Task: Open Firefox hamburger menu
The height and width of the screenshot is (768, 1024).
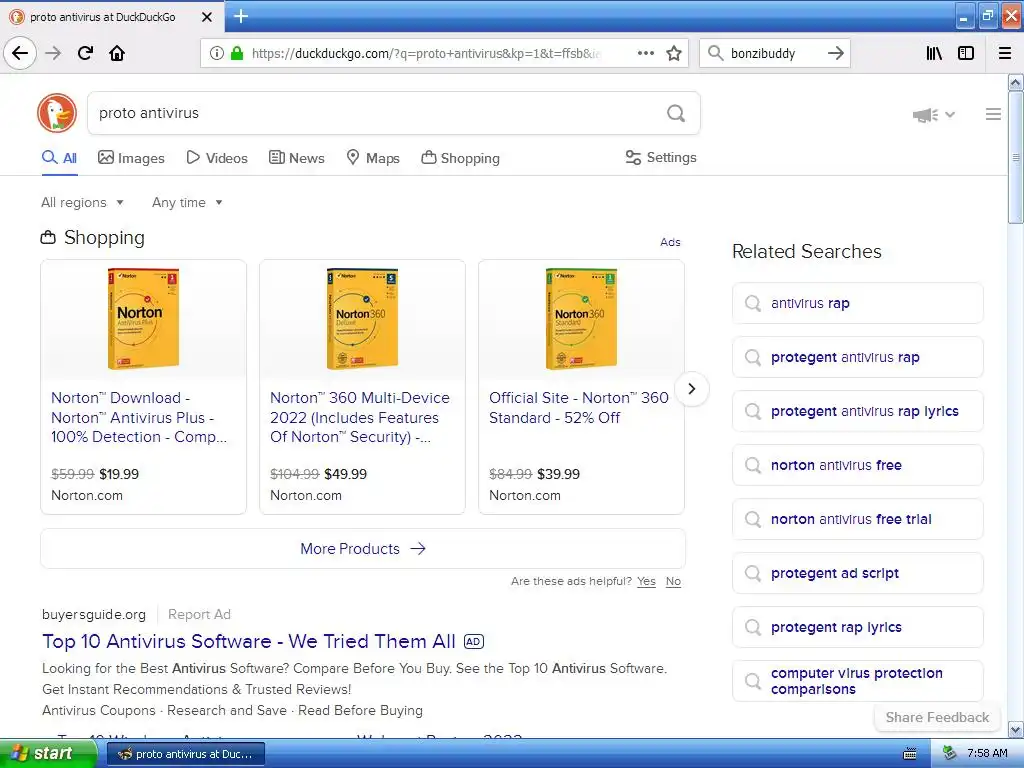Action: 1005,53
